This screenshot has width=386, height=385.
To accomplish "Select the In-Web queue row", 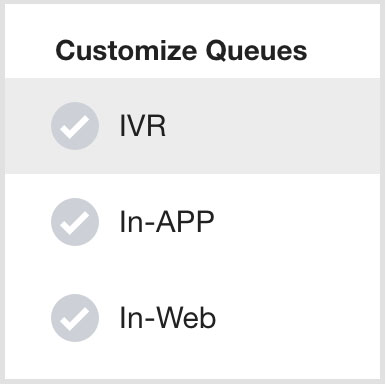I will pyautogui.click(x=193, y=318).
